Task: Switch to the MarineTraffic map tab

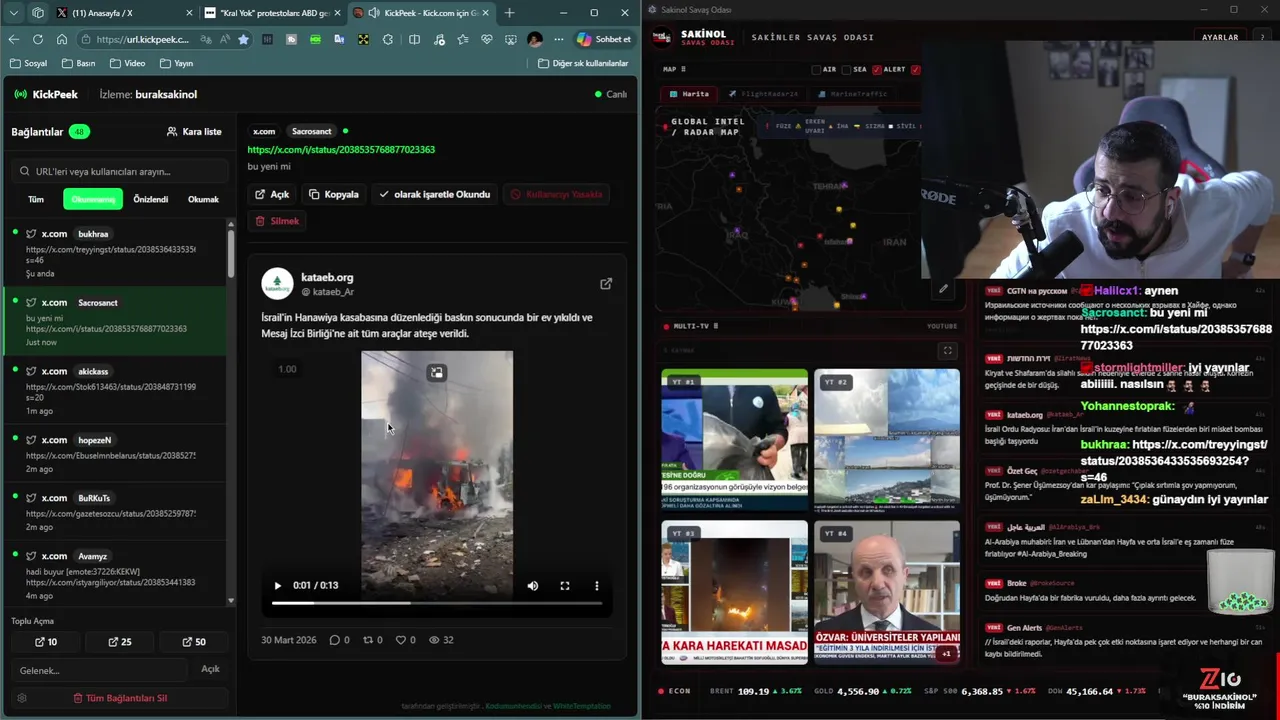Action: [852, 94]
